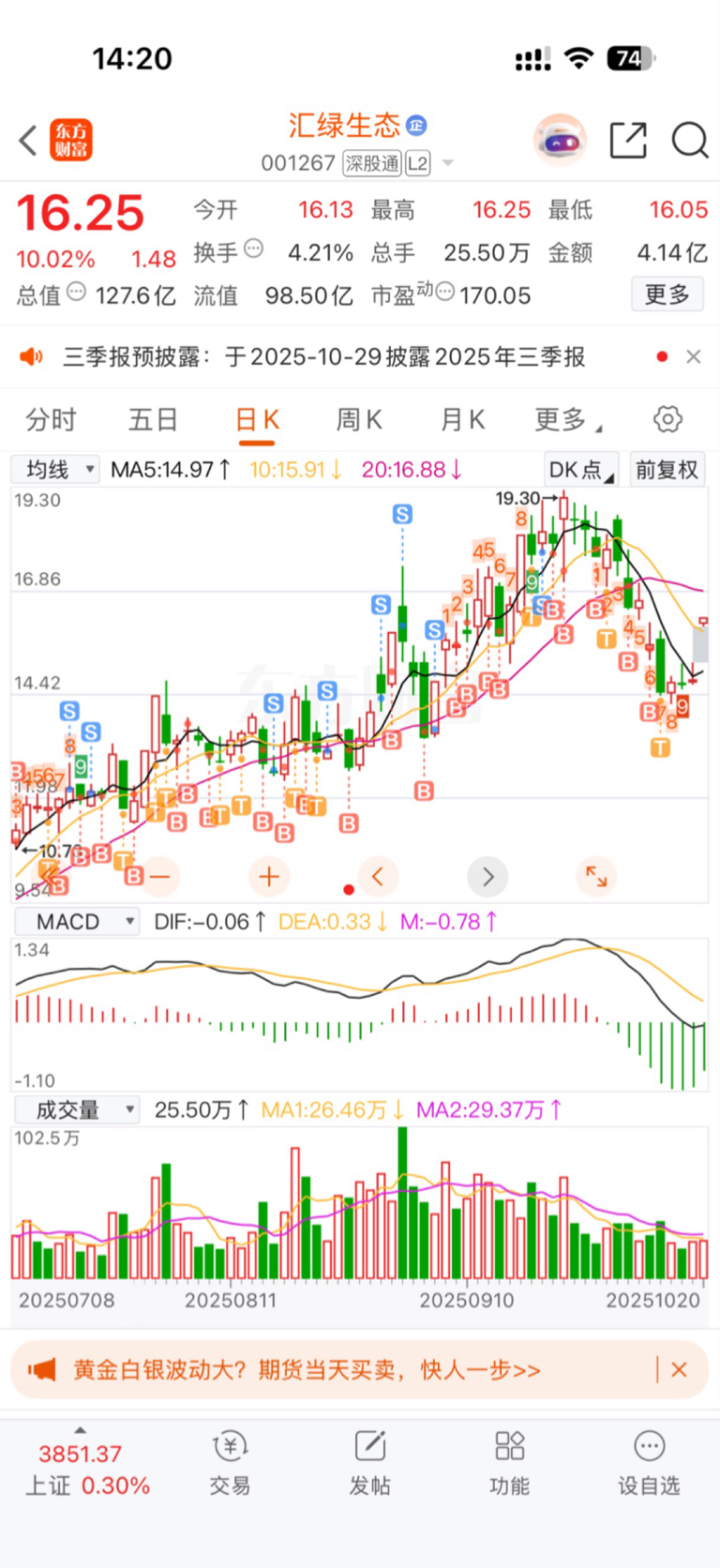Tap the 上证 3851.37 index ticker
This screenshot has height=1568, width=720.
pos(86,1469)
